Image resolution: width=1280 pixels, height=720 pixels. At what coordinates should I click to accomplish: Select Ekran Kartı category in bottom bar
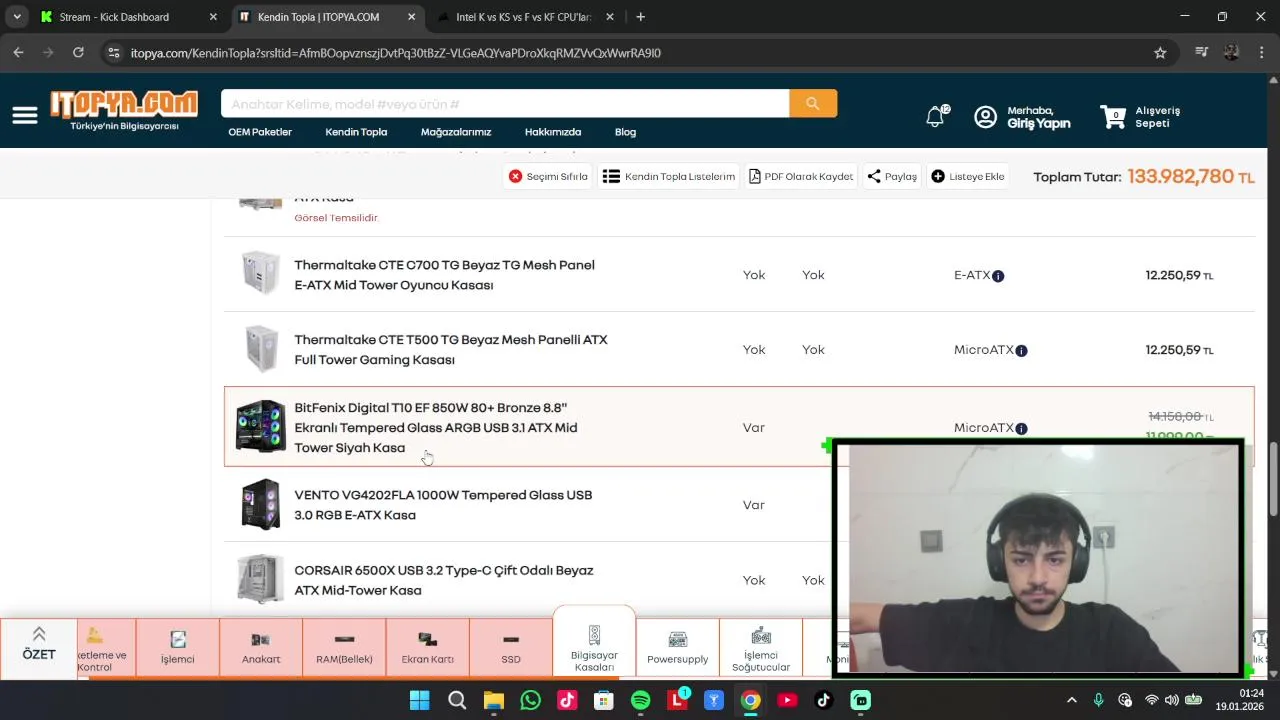(x=428, y=648)
